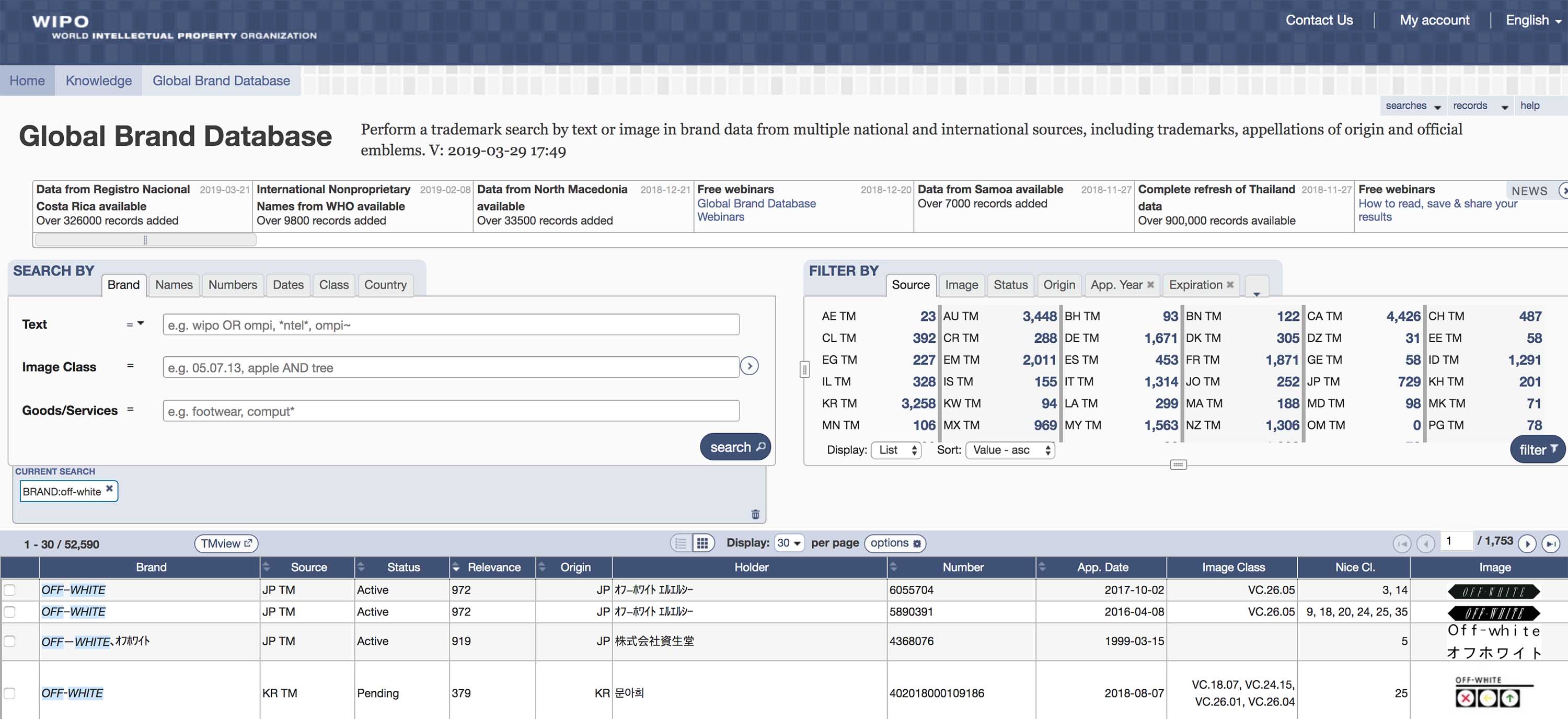This screenshot has height=719, width=1568.
Task: Select the Class search tab
Action: 334,285
